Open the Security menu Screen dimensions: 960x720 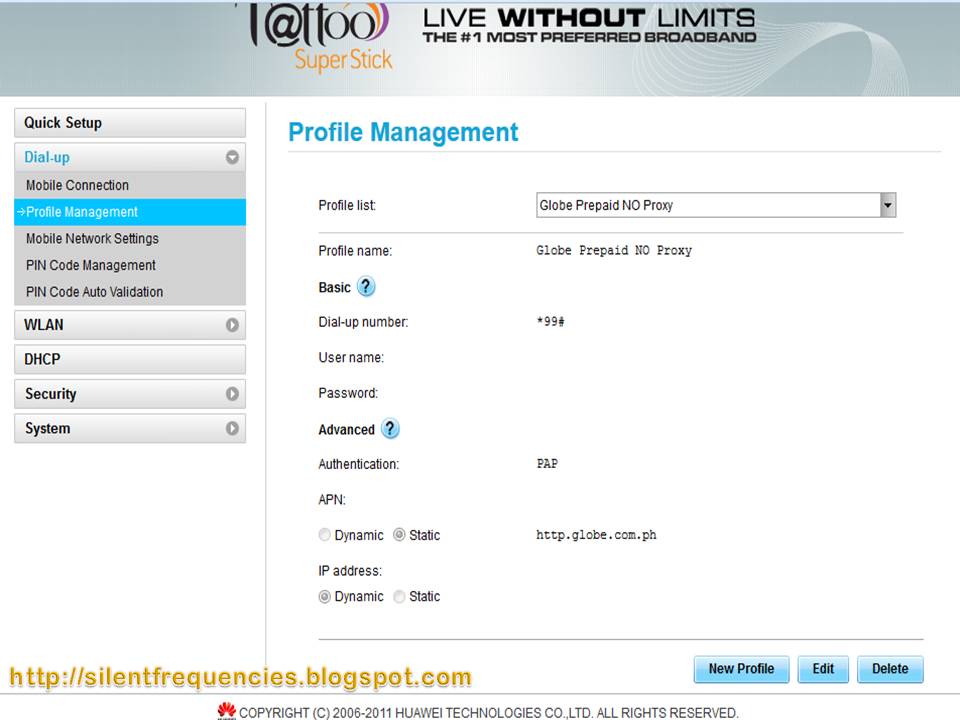click(x=130, y=394)
